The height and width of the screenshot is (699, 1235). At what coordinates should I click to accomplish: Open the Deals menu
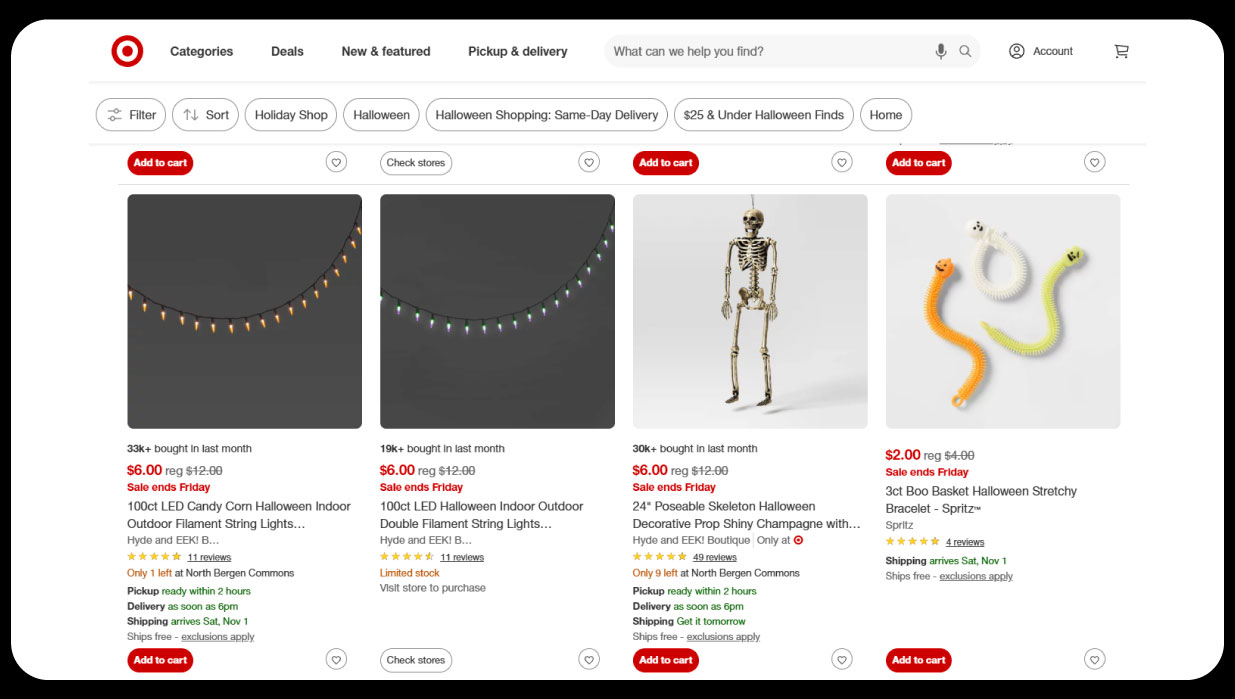[x=287, y=51]
